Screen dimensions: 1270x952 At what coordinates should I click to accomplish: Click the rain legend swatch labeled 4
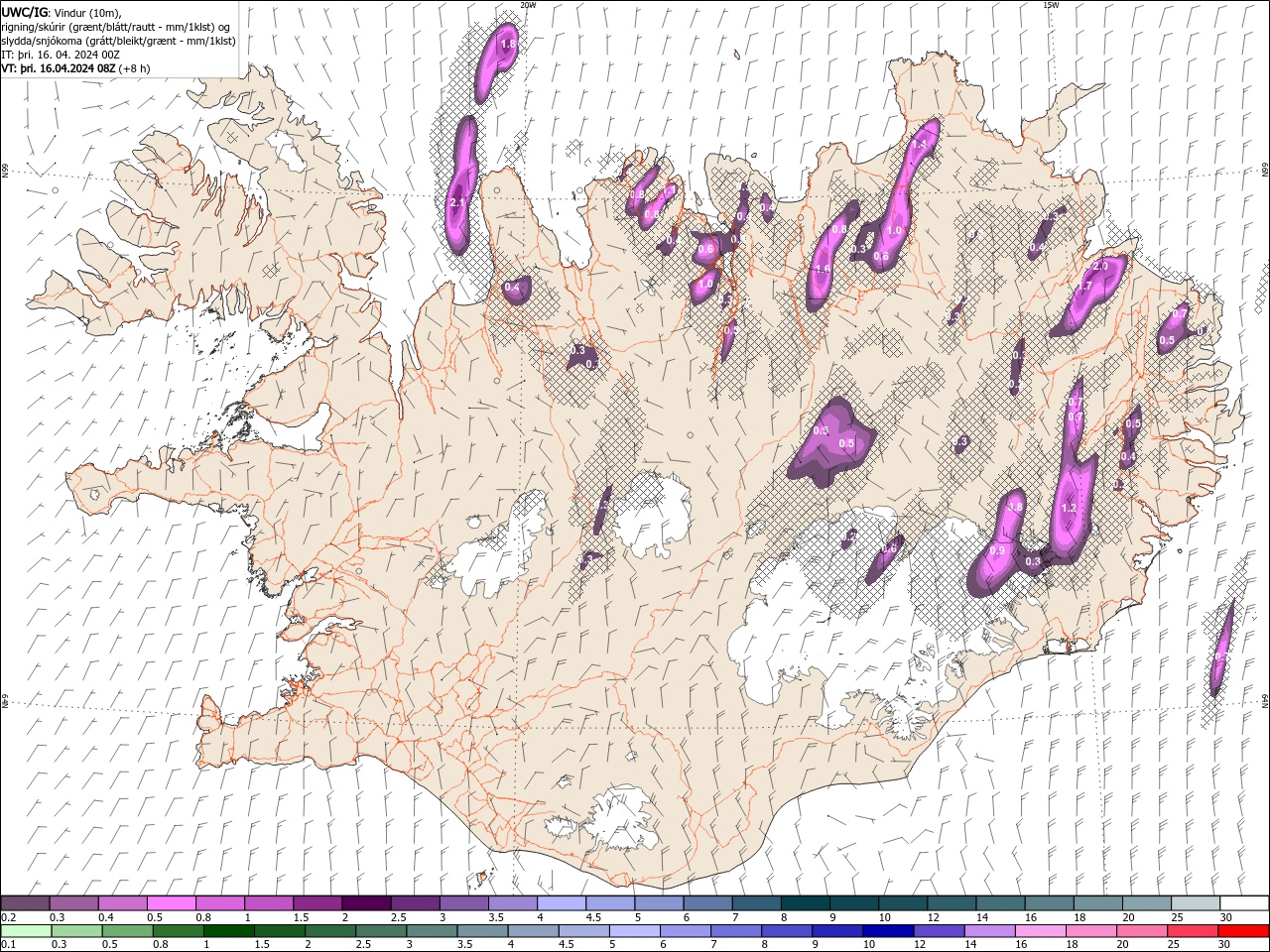pos(532,931)
